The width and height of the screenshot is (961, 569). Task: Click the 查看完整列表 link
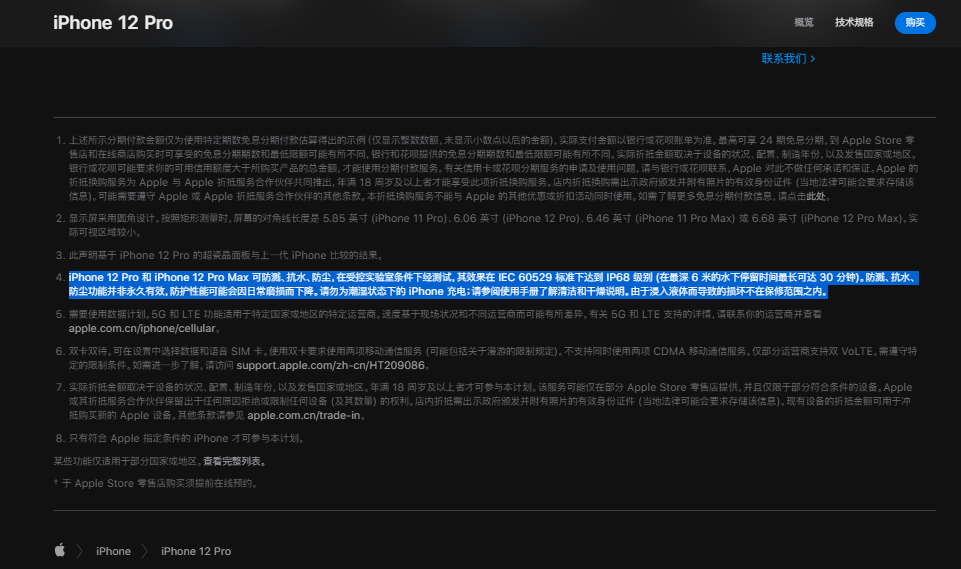[233, 461]
